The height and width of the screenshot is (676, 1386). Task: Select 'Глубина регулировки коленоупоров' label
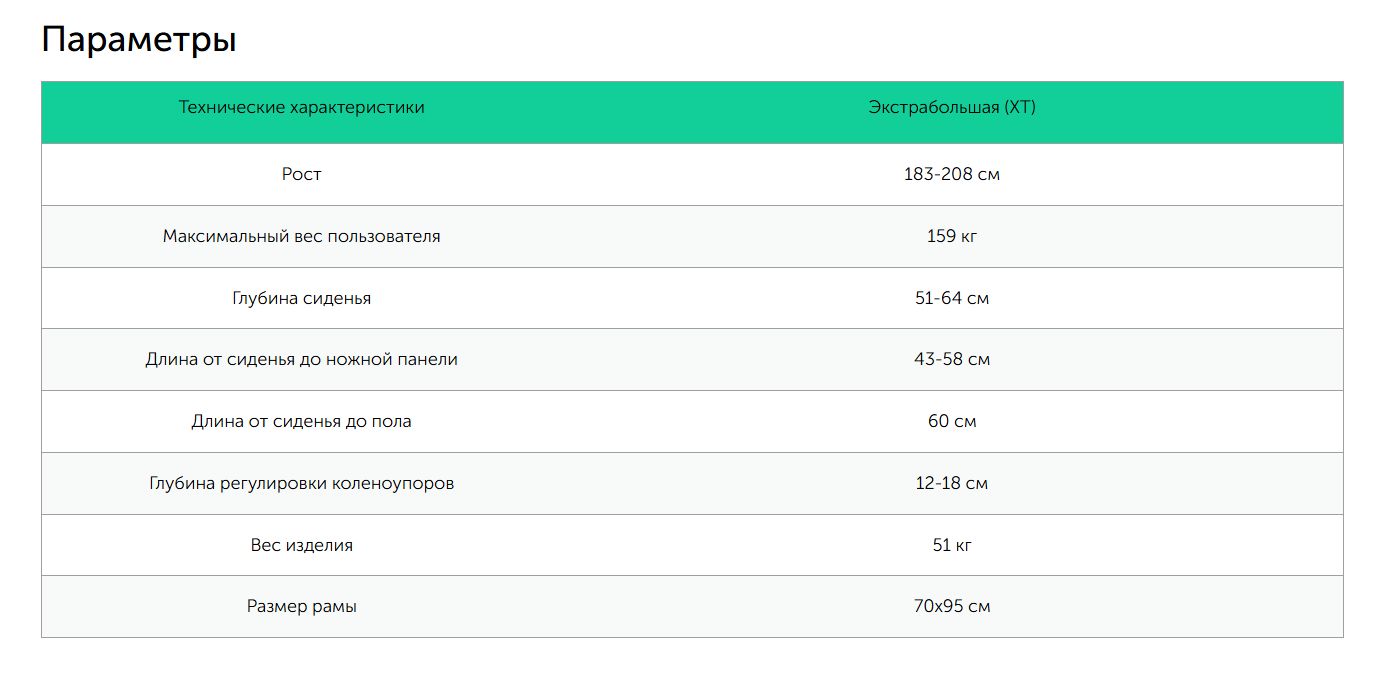click(x=301, y=484)
